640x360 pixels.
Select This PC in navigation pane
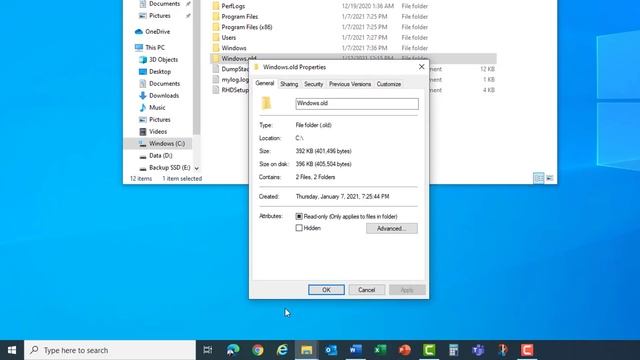point(155,47)
